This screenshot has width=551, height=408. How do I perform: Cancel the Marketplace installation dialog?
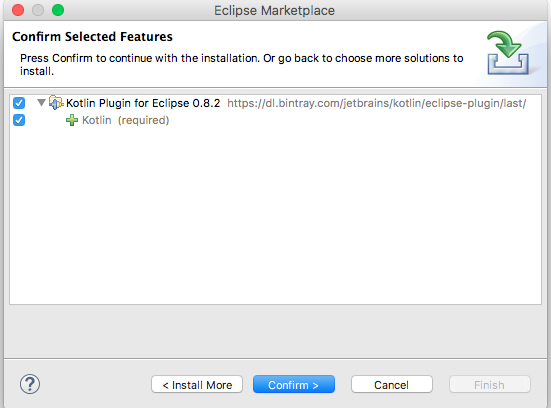391,384
